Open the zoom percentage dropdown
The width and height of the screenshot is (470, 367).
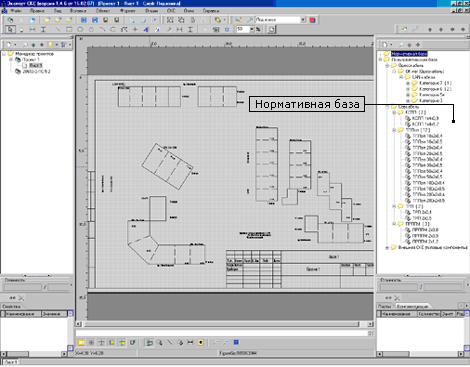point(252,29)
